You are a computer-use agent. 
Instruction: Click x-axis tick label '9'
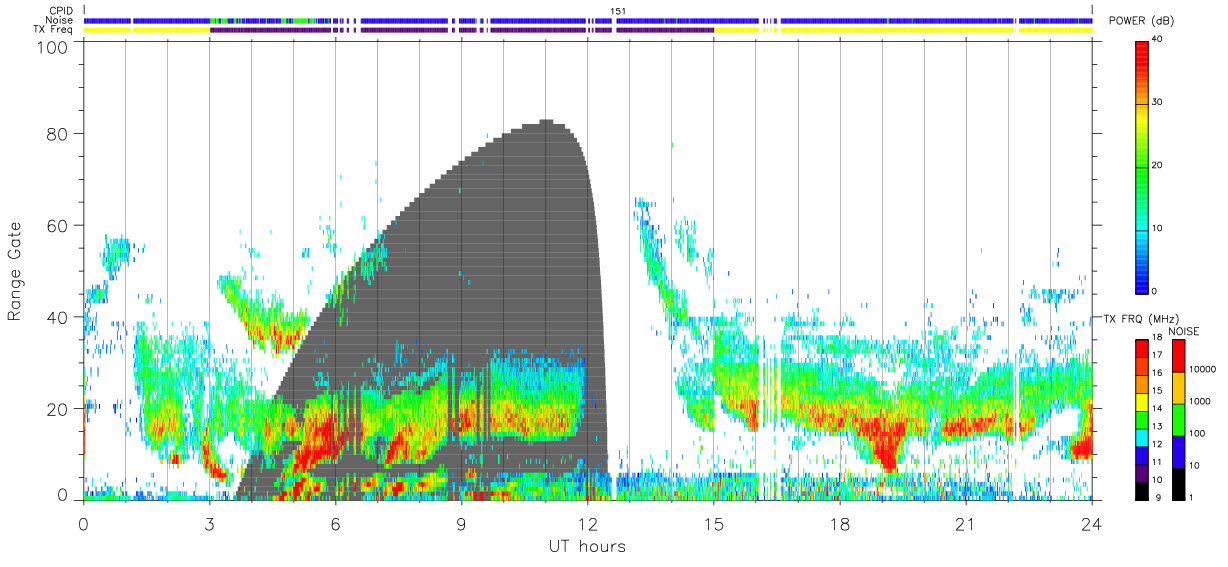(x=462, y=523)
